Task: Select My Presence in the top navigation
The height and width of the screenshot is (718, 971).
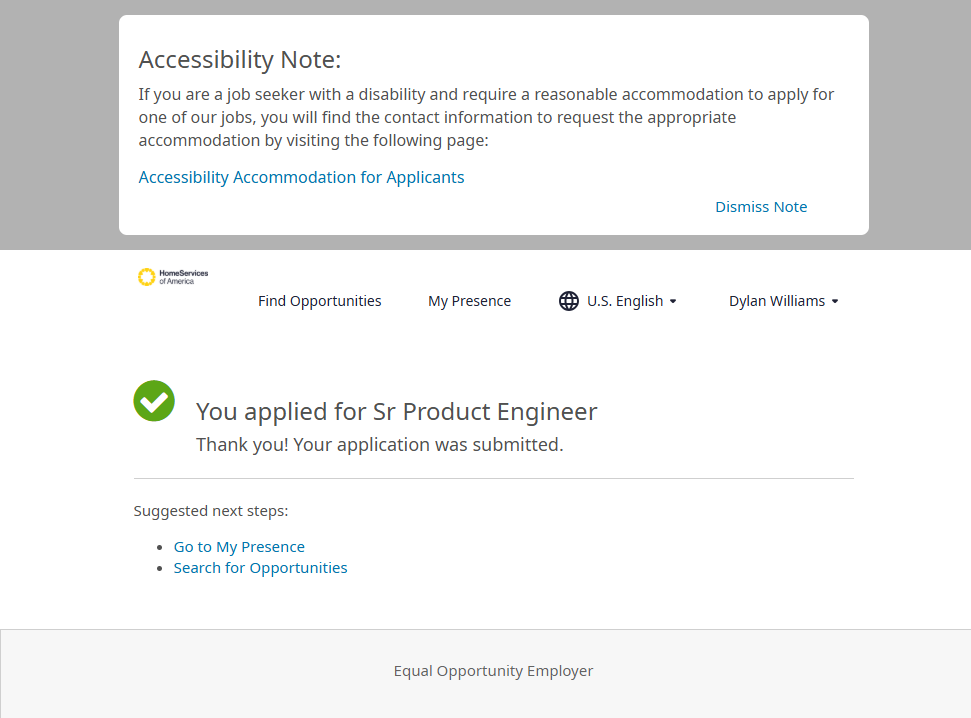Action: point(469,301)
